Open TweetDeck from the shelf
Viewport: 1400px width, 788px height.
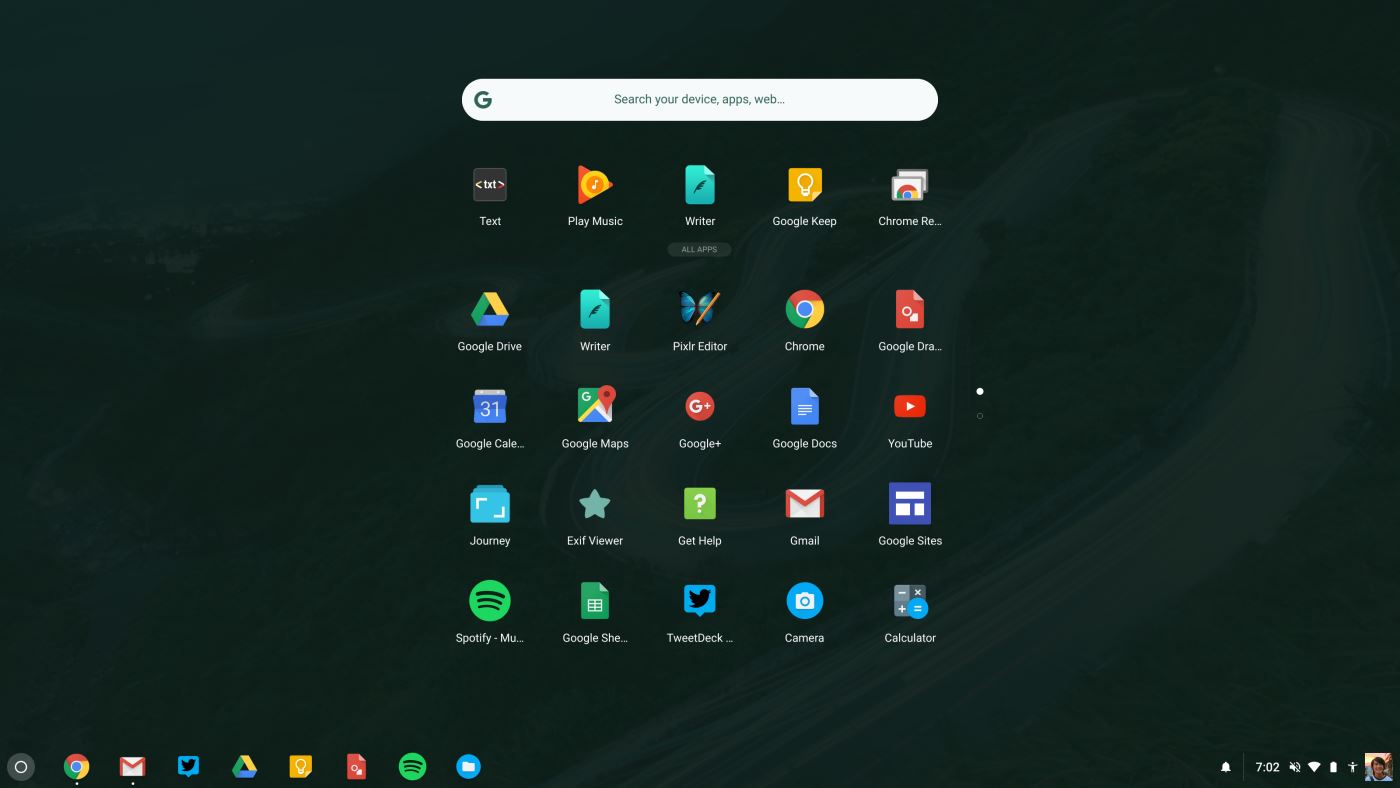click(x=188, y=767)
